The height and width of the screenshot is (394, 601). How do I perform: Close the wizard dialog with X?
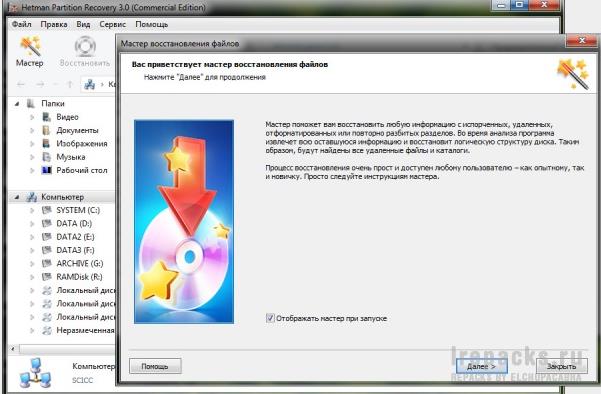coord(582,41)
